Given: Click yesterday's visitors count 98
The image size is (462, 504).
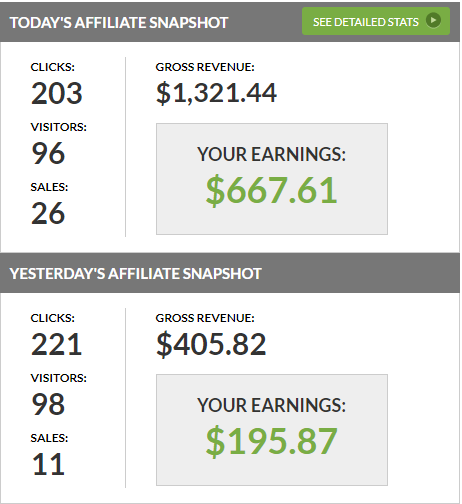Looking at the screenshot, I should (x=48, y=404).
